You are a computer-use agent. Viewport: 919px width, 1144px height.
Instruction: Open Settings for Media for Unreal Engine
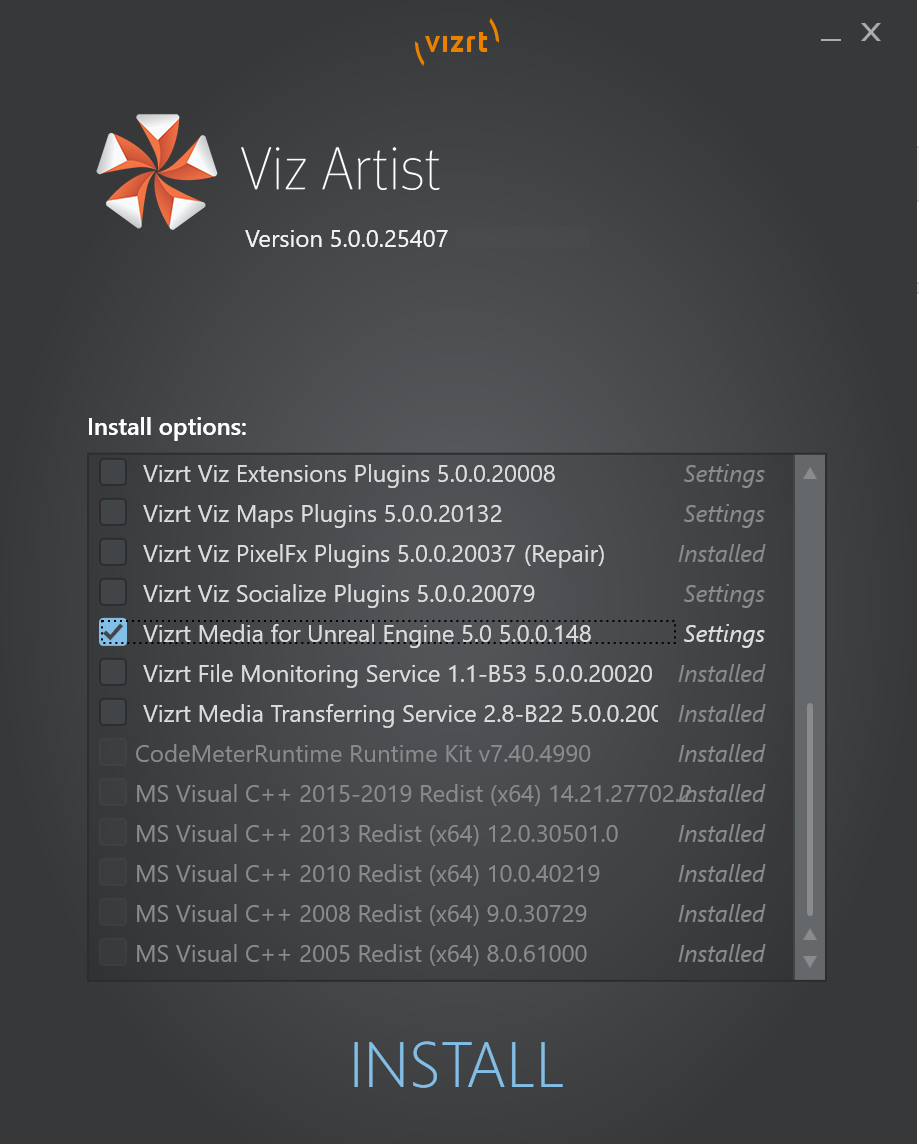(724, 634)
